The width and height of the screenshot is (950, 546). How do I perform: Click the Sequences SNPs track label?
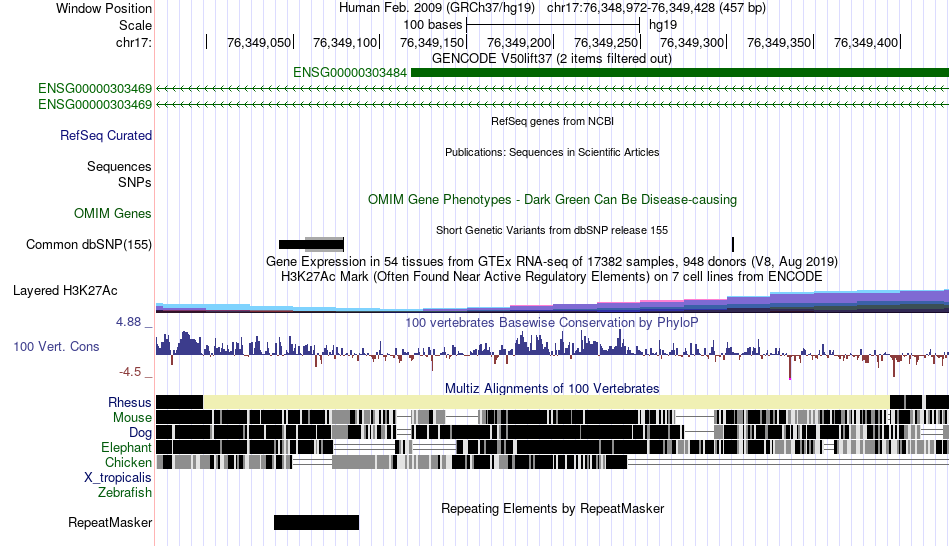click(119, 175)
